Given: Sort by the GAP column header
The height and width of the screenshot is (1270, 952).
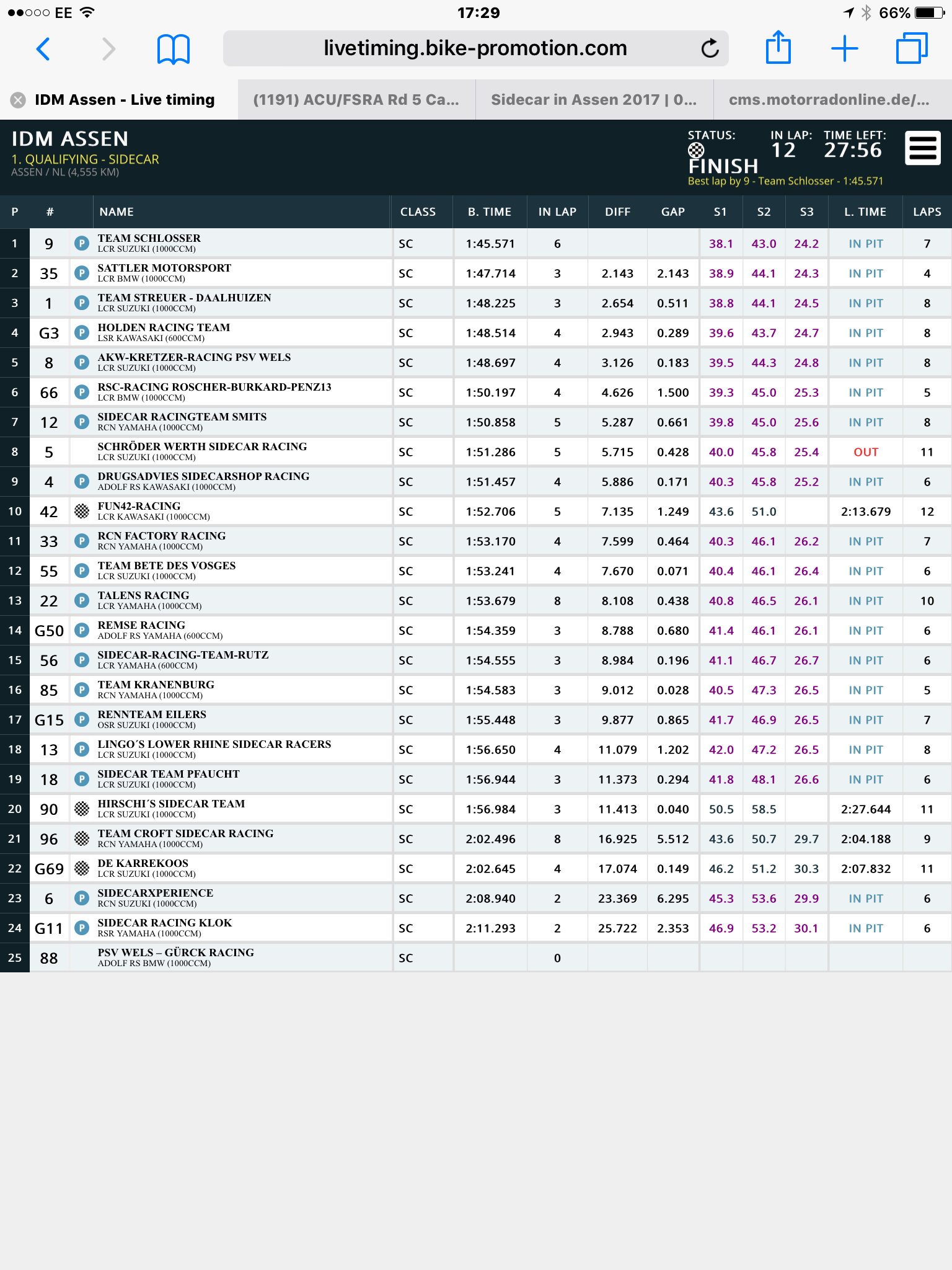Looking at the screenshot, I should (x=673, y=212).
